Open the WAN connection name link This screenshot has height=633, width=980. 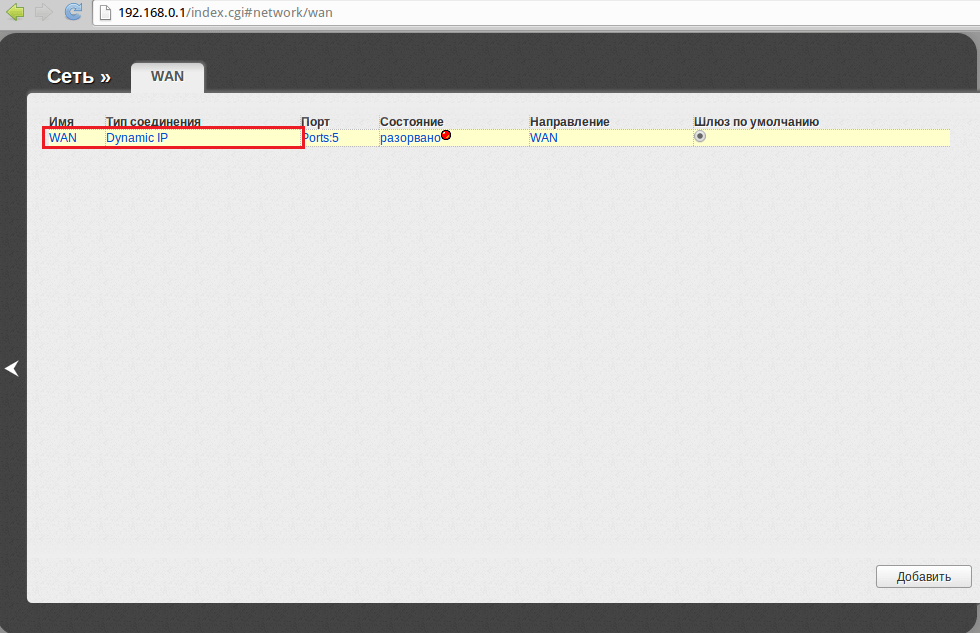[63, 138]
